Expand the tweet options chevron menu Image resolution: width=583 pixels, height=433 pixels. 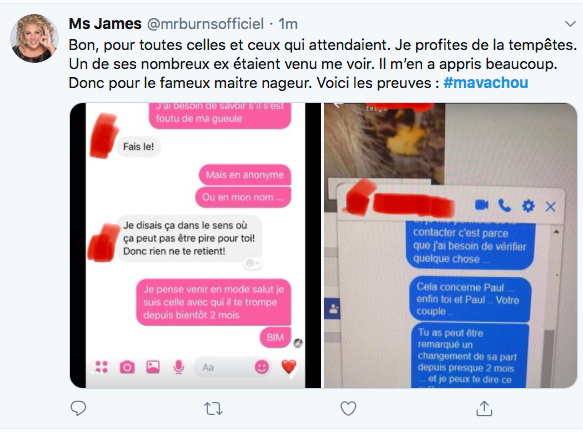(570, 24)
